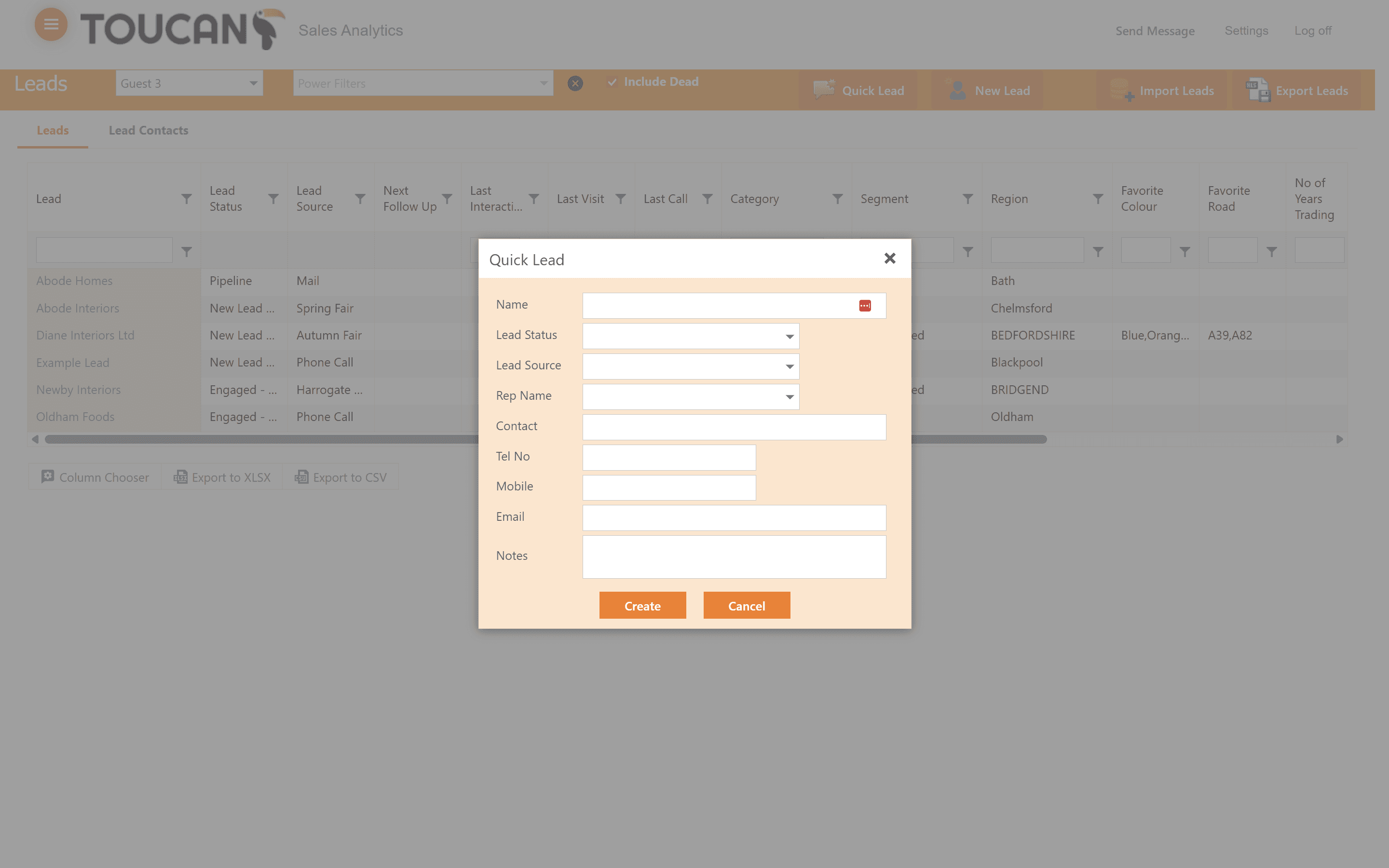Select the Leads tab

pos(53,130)
